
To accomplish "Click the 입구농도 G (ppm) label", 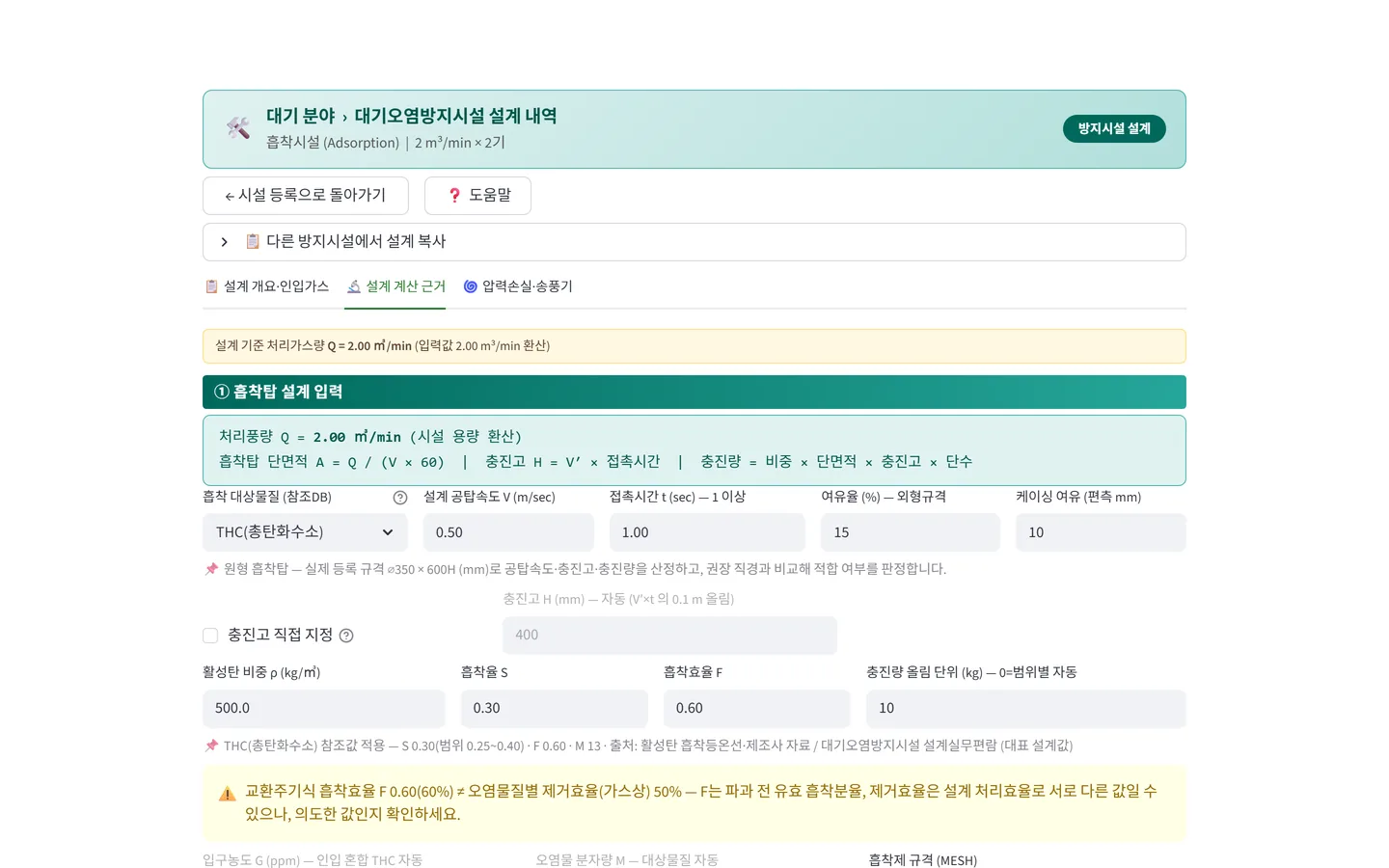I will pos(313,860).
